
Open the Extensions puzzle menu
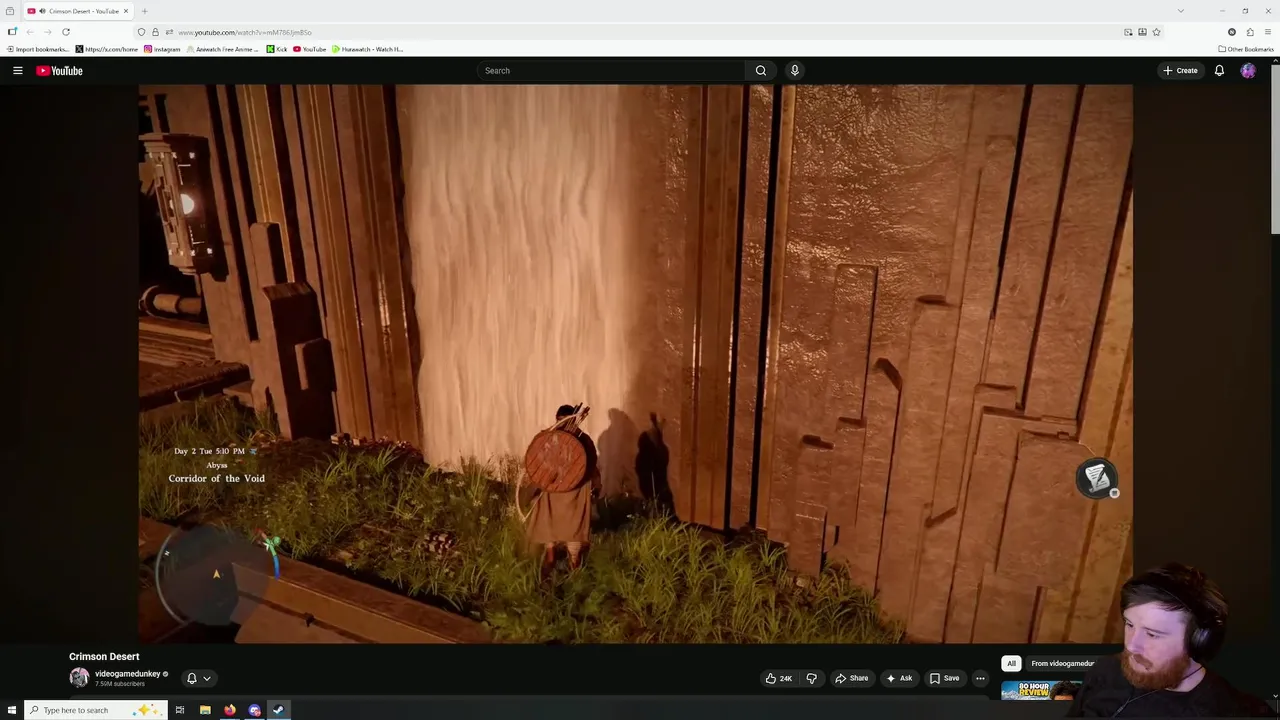pos(1250,32)
